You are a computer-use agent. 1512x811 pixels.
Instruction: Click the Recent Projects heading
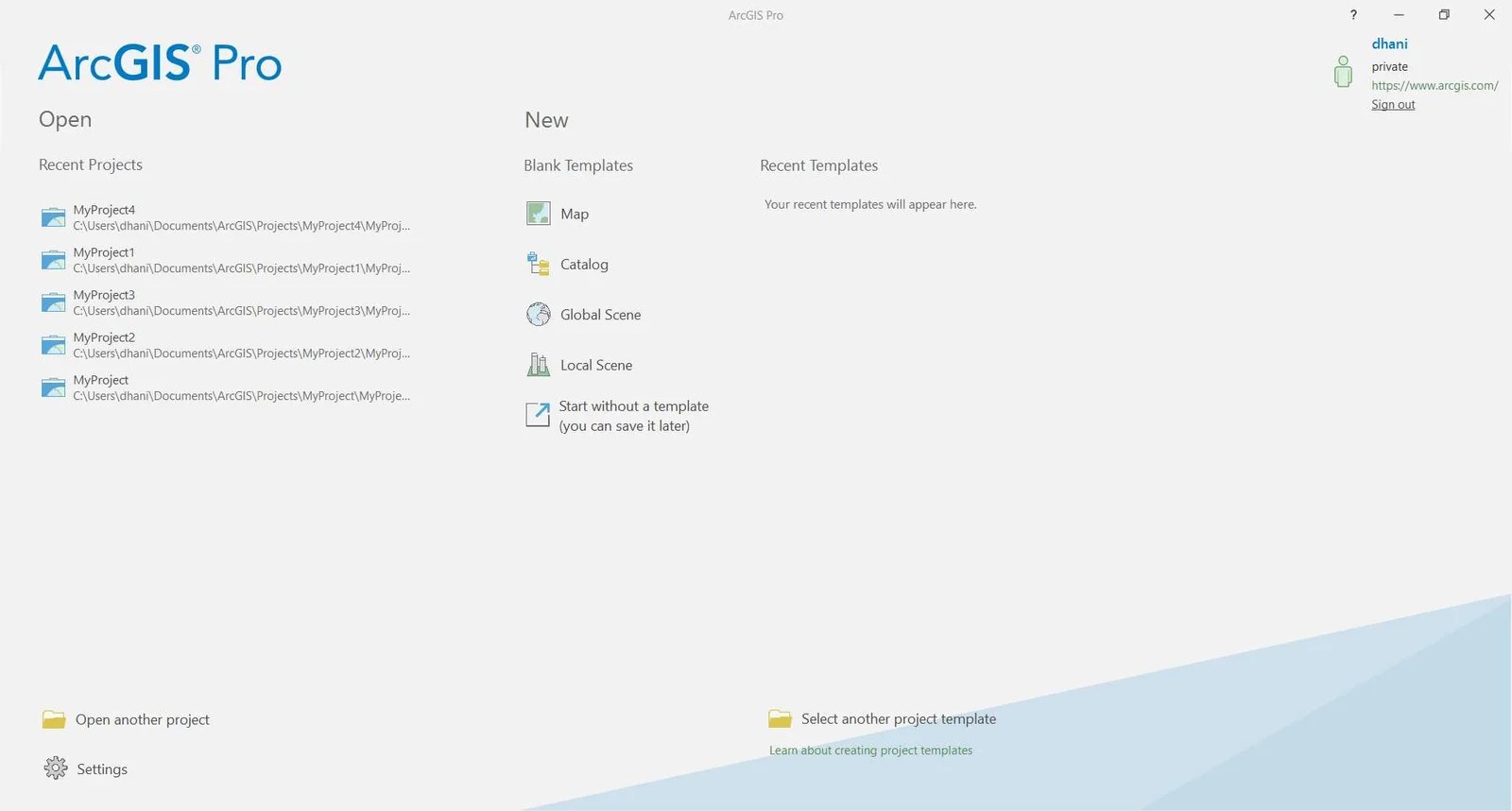click(x=91, y=164)
